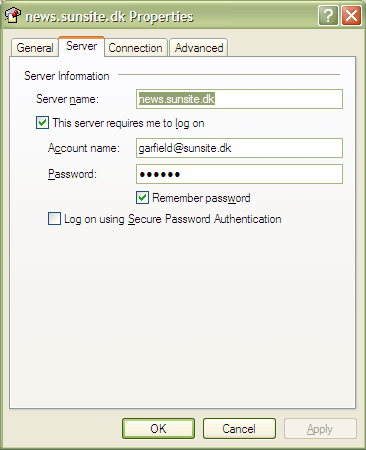Click the 'Log on using Secure Password Authentication' label
The image size is (366, 450).
click(173, 219)
